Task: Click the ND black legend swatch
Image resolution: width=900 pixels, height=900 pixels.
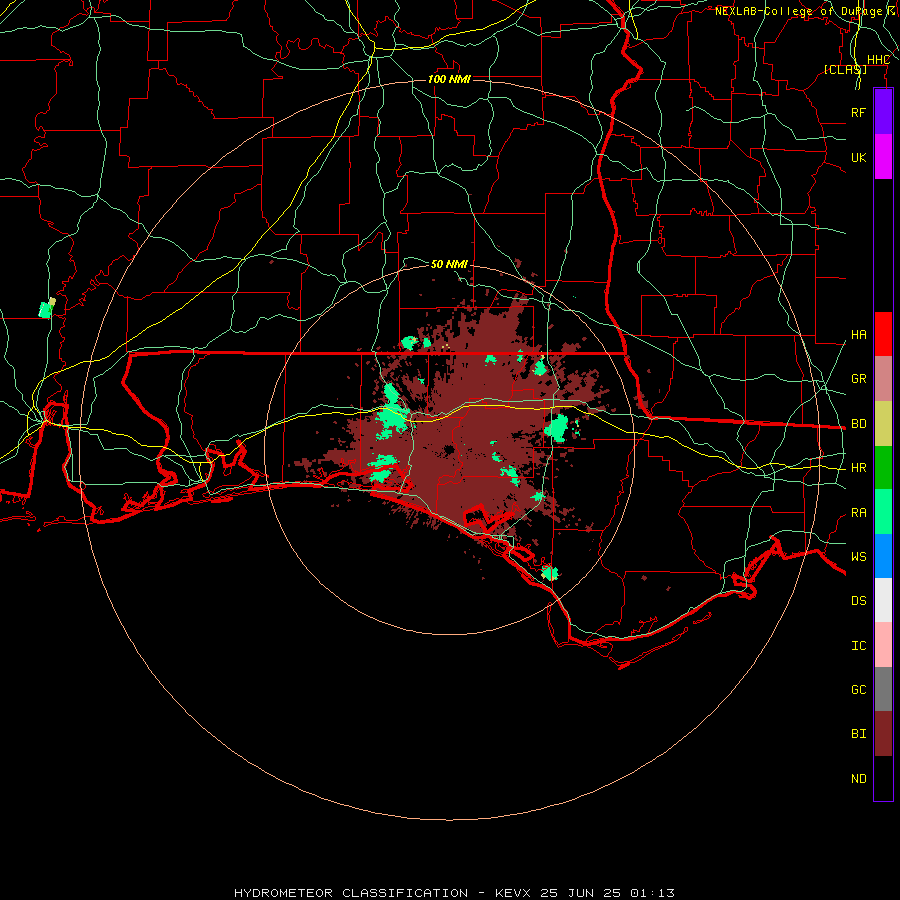Action: pyautogui.click(x=883, y=778)
